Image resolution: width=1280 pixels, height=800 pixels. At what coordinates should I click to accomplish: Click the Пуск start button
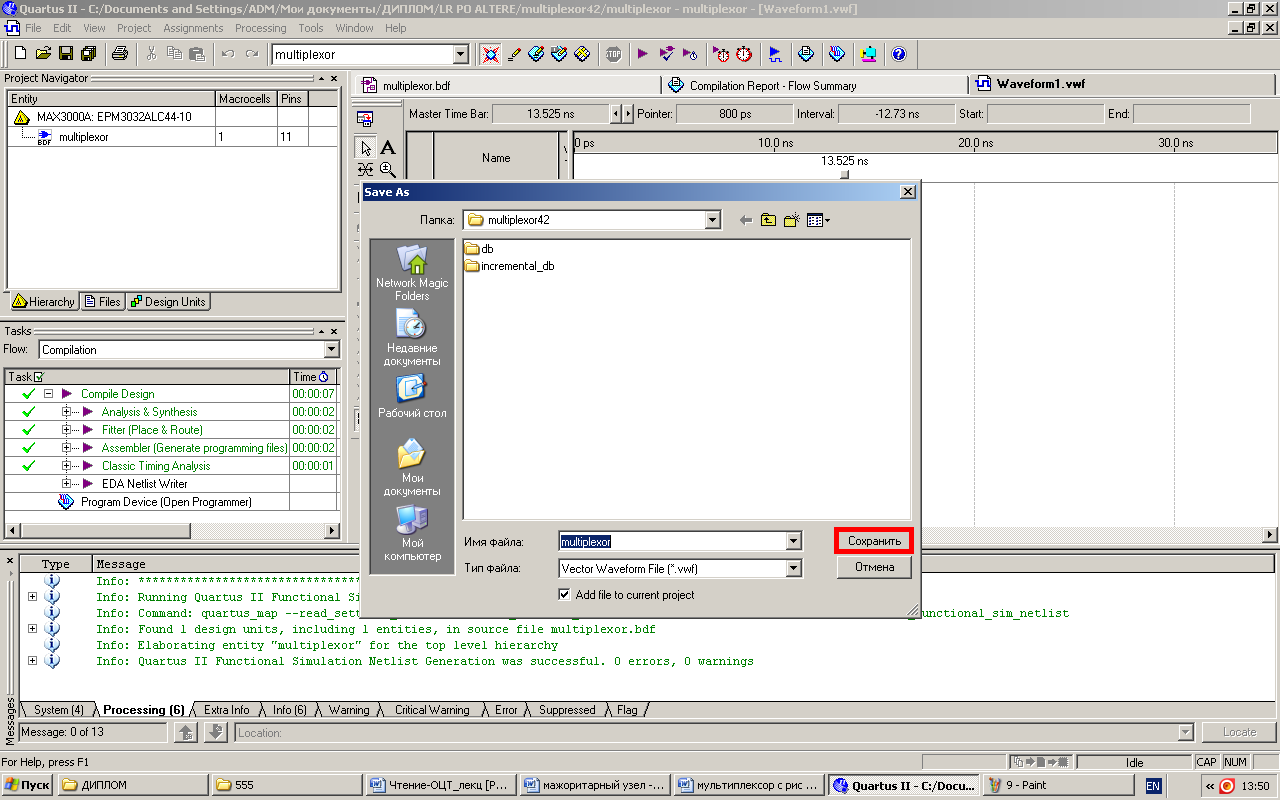click(27, 785)
